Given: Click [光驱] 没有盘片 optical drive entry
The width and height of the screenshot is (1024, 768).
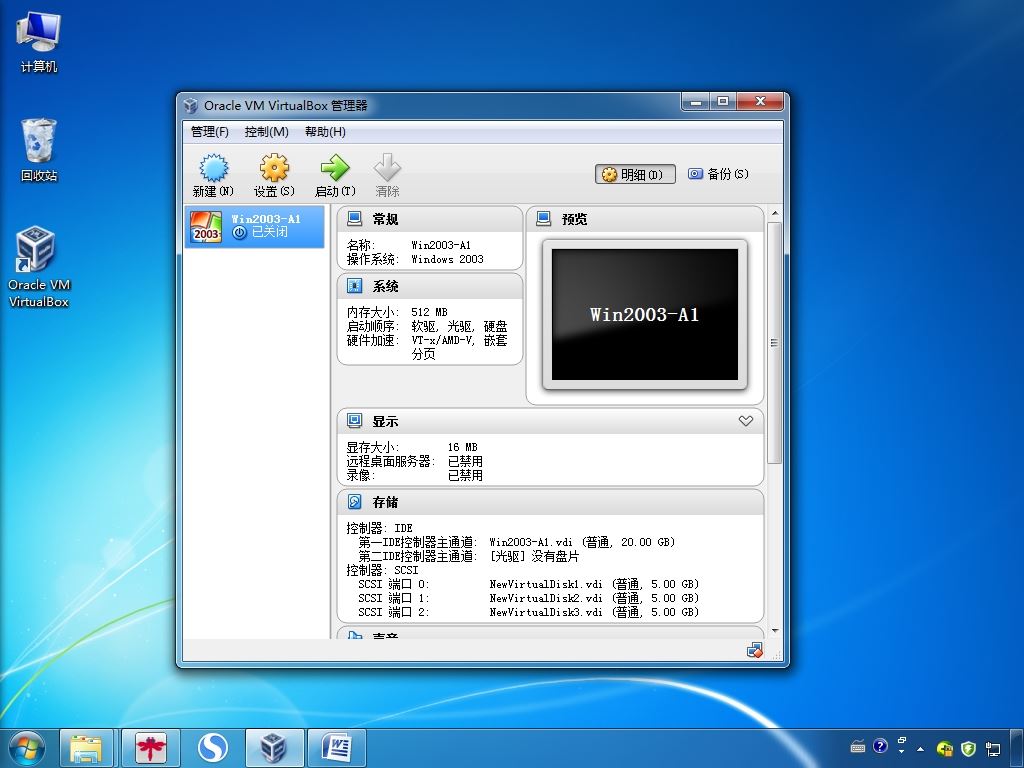Looking at the screenshot, I should pyautogui.click(x=534, y=556).
